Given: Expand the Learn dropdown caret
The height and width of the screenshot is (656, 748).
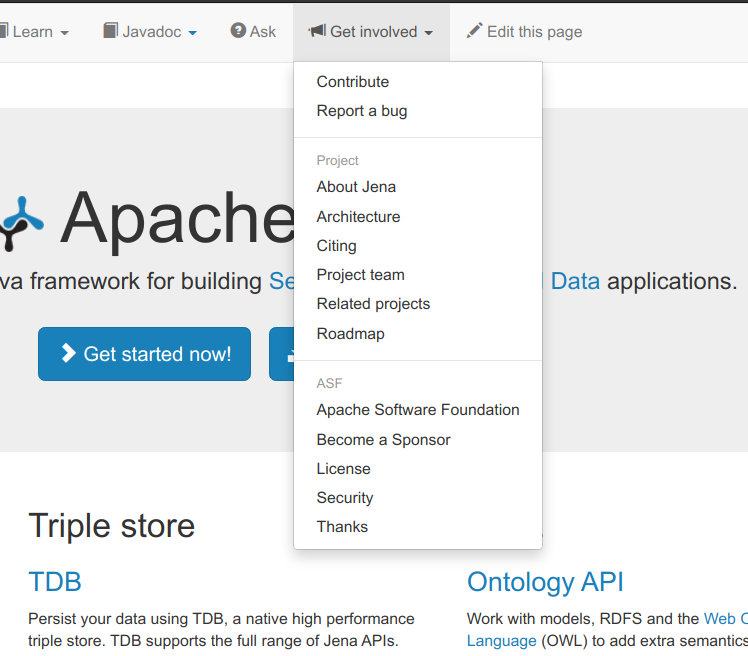Looking at the screenshot, I should point(64,33).
